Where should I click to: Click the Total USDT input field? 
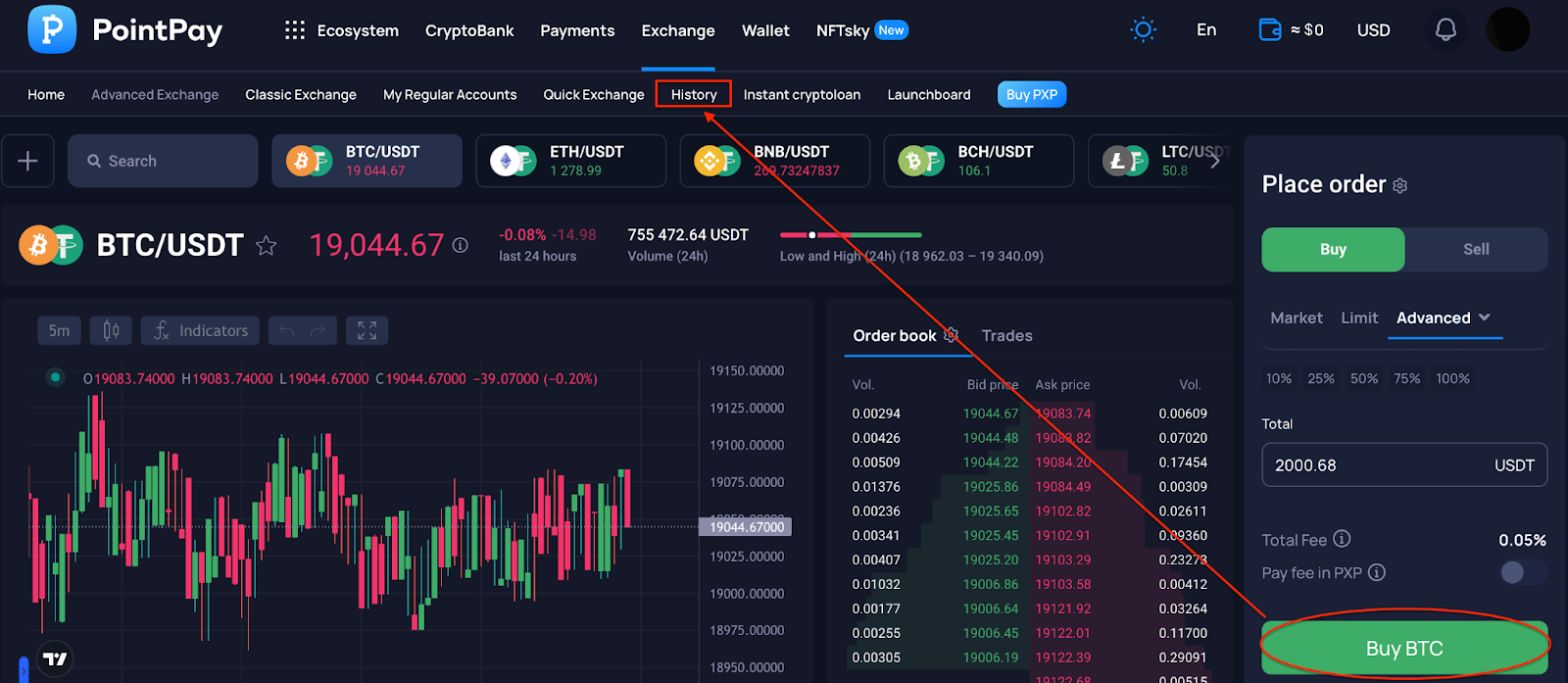click(1404, 464)
